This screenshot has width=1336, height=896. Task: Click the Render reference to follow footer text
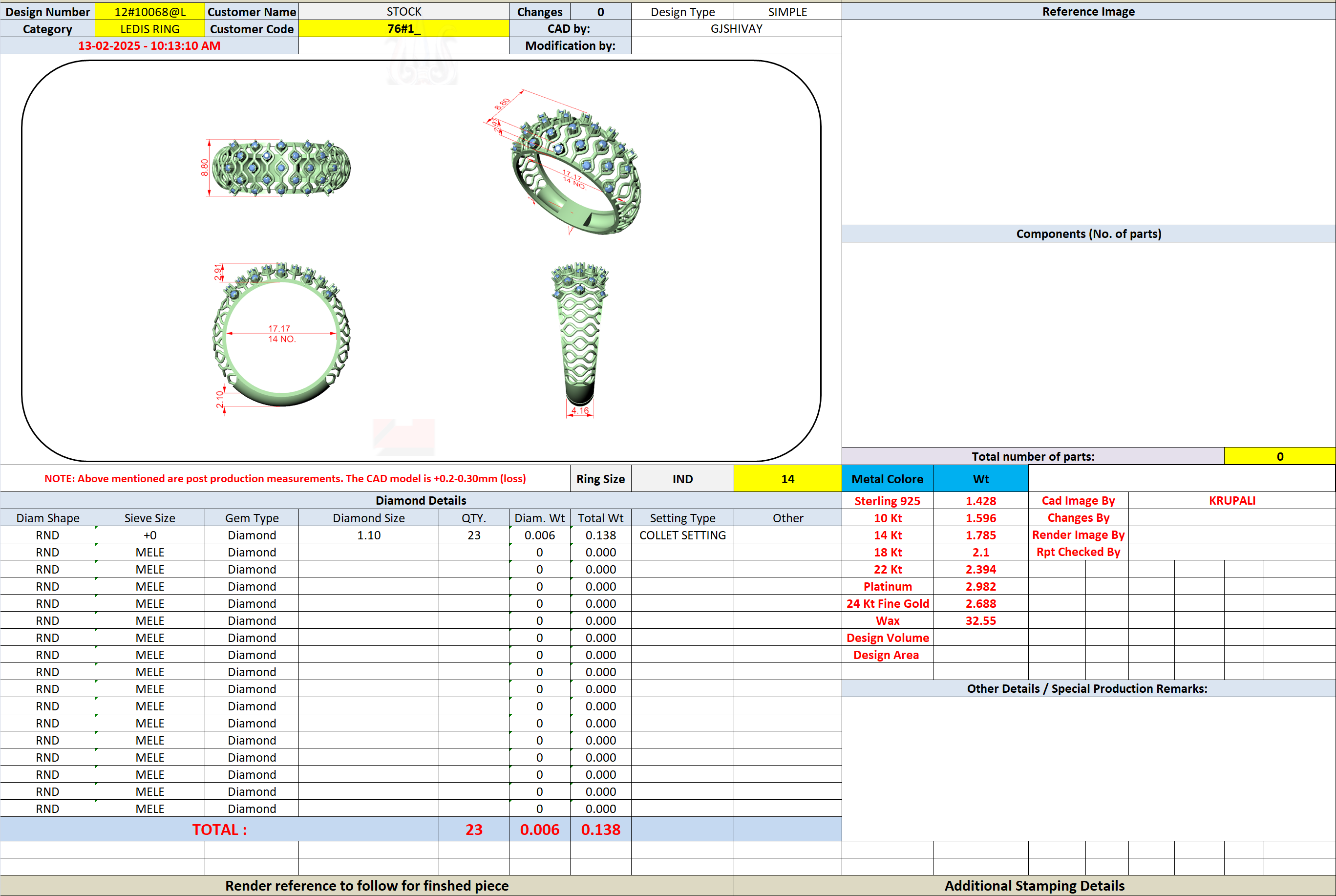[x=367, y=886]
